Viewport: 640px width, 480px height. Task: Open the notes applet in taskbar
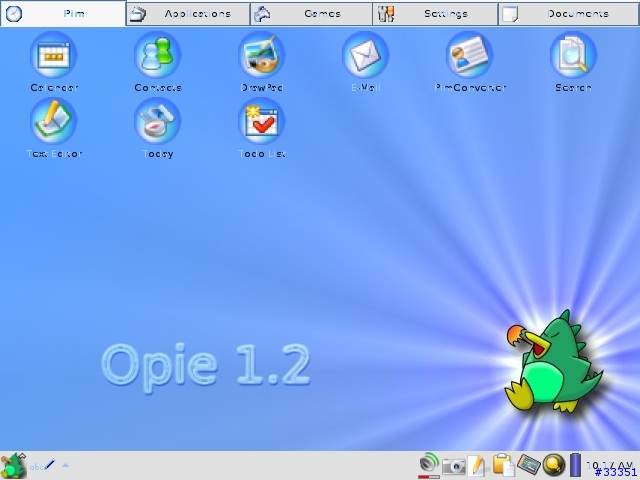477,465
